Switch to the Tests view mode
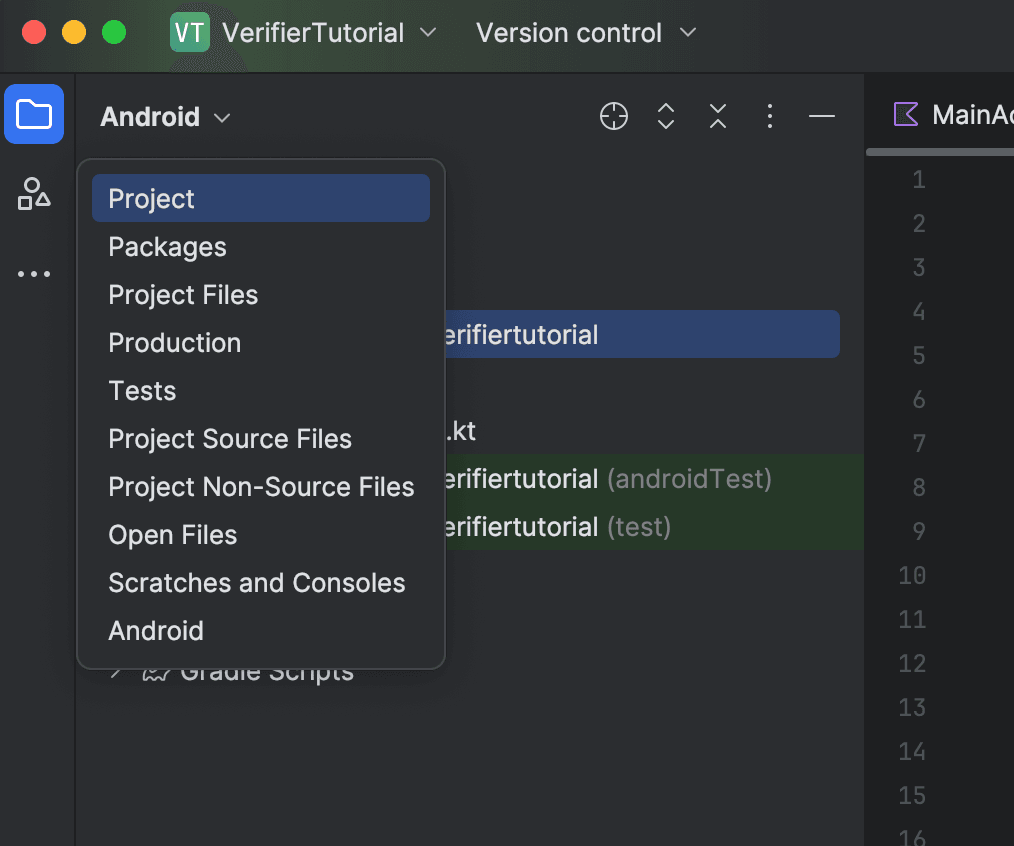Viewport: 1014px width, 846px height. tap(142, 390)
